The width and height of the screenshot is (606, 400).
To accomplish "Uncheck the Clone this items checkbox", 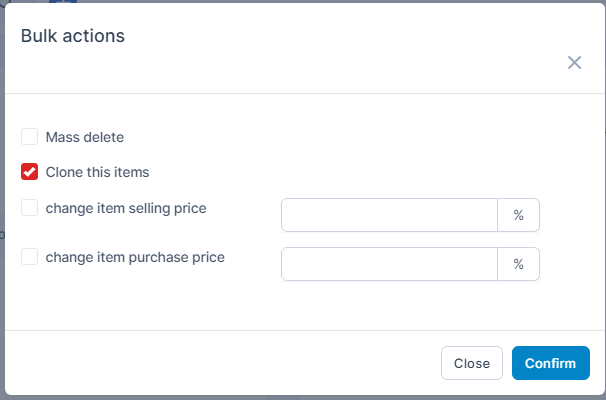I will (x=30, y=172).
